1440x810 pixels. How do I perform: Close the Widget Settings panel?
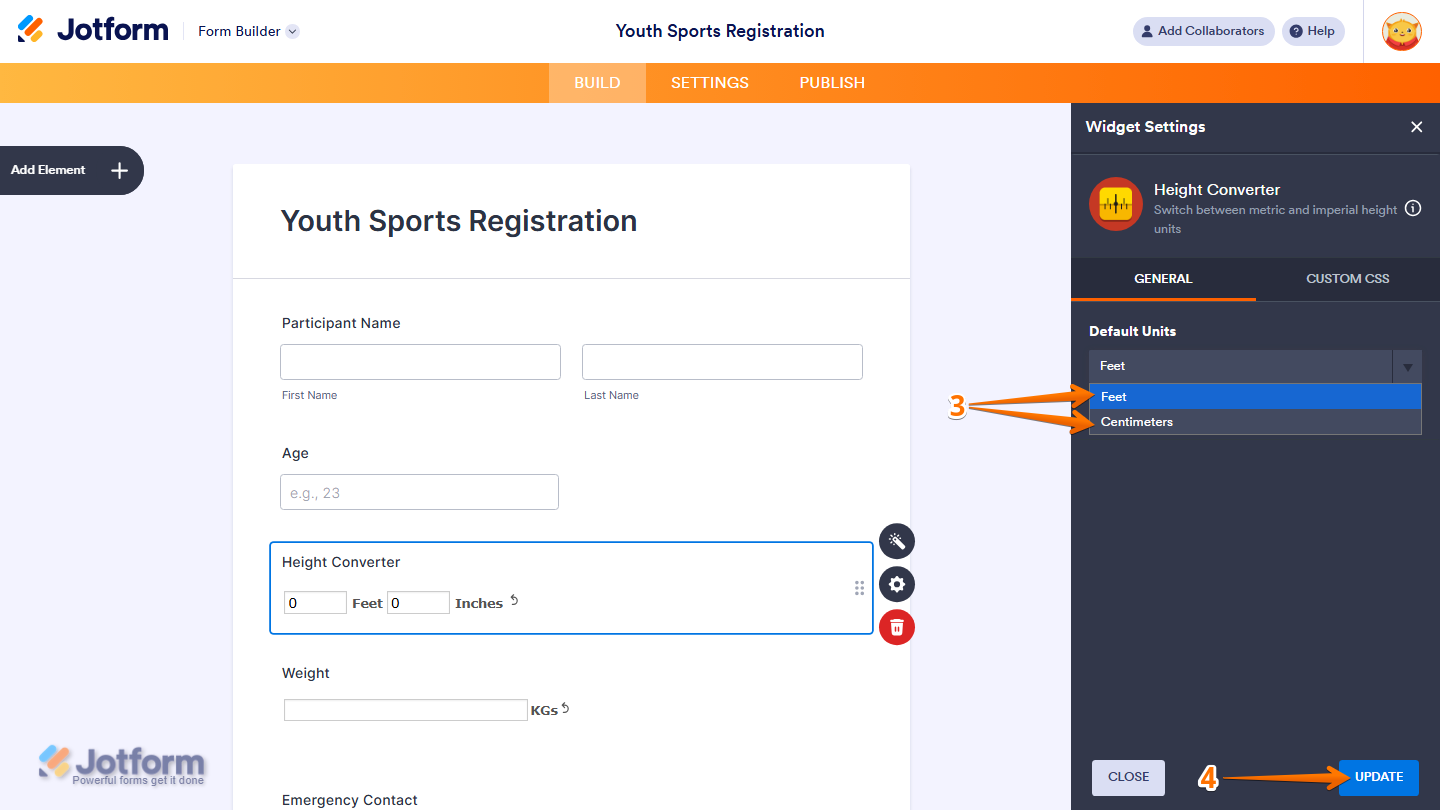1416,127
